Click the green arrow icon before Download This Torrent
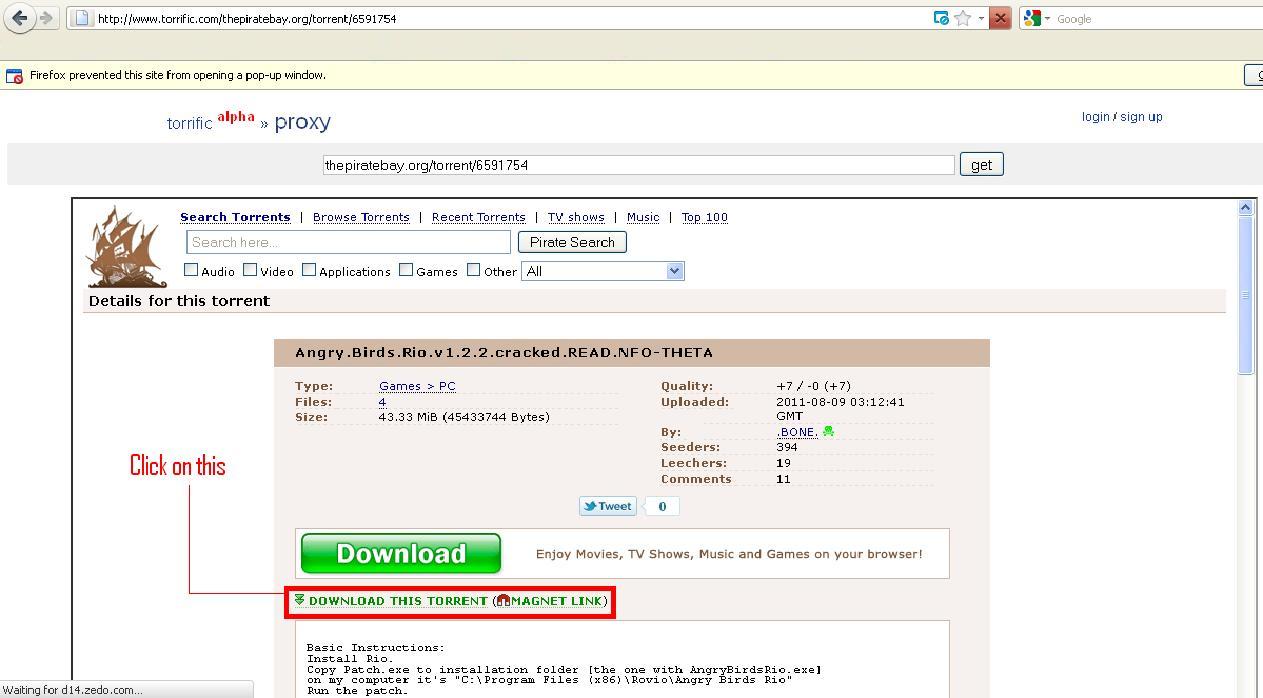The height and width of the screenshot is (698, 1263). tap(300, 600)
